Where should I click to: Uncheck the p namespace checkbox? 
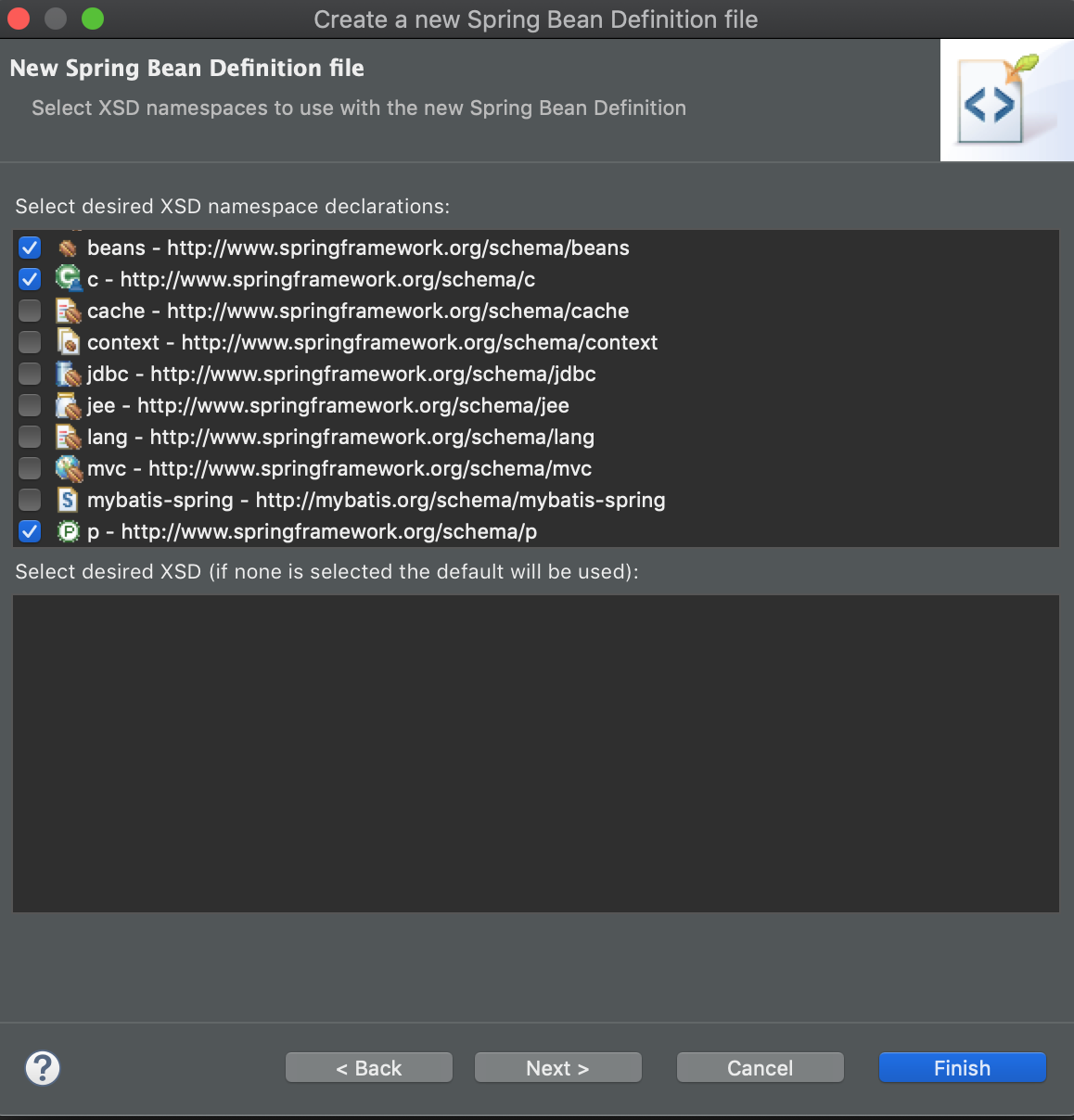30,531
